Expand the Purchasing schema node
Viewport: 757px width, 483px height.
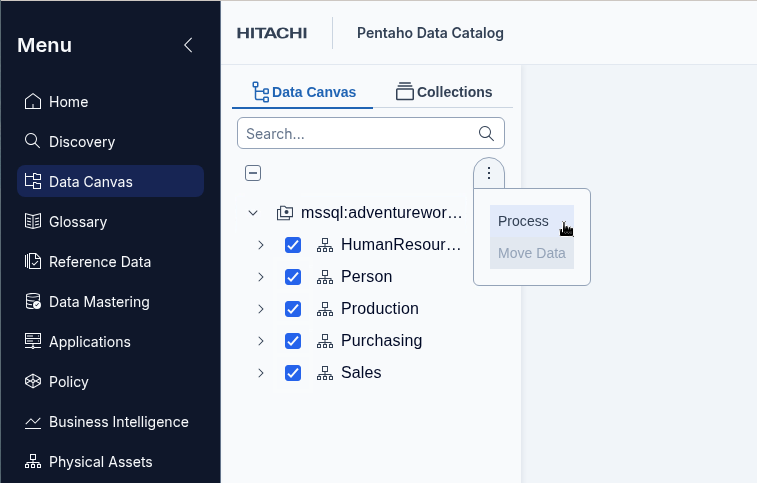pyautogui.click(x=260, y=341)
